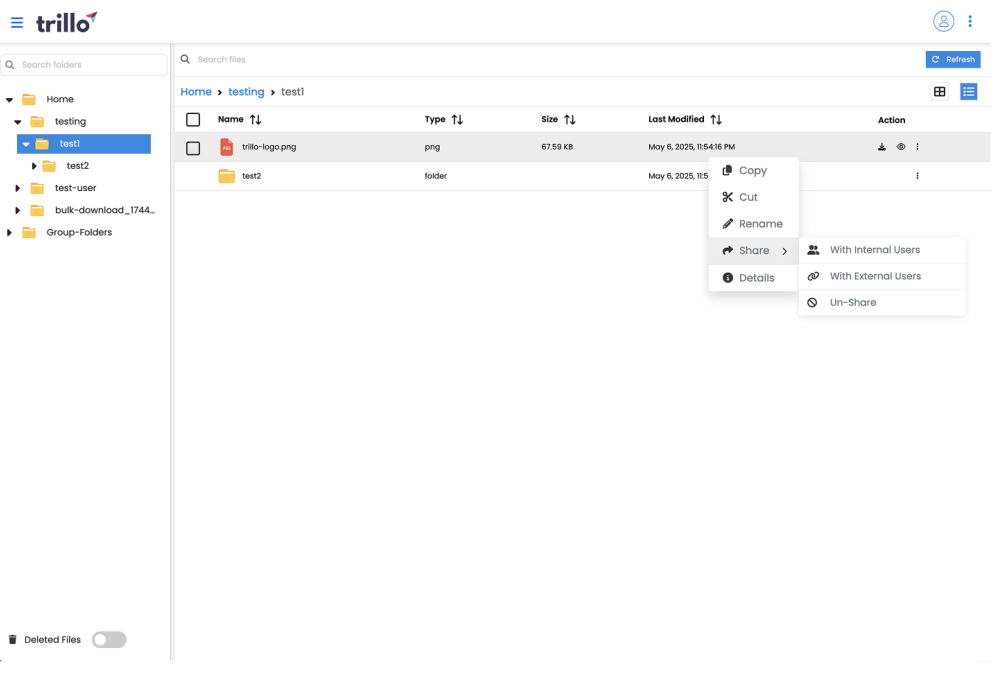Click the 67.59 KB size cell
The height and width of the screenshot is (682, 992).
[557, 147]
